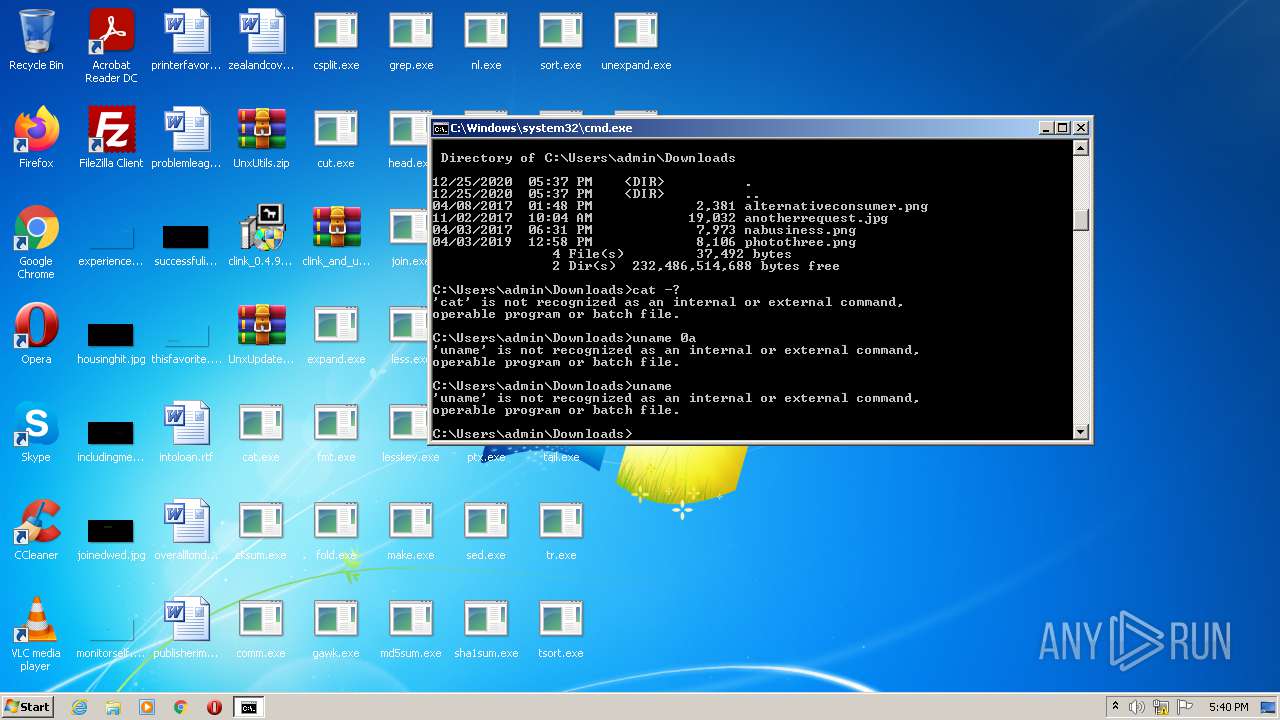Launch Acrobat Reader DC shortcut
The image size is (1280, 720).
point(111,46)
